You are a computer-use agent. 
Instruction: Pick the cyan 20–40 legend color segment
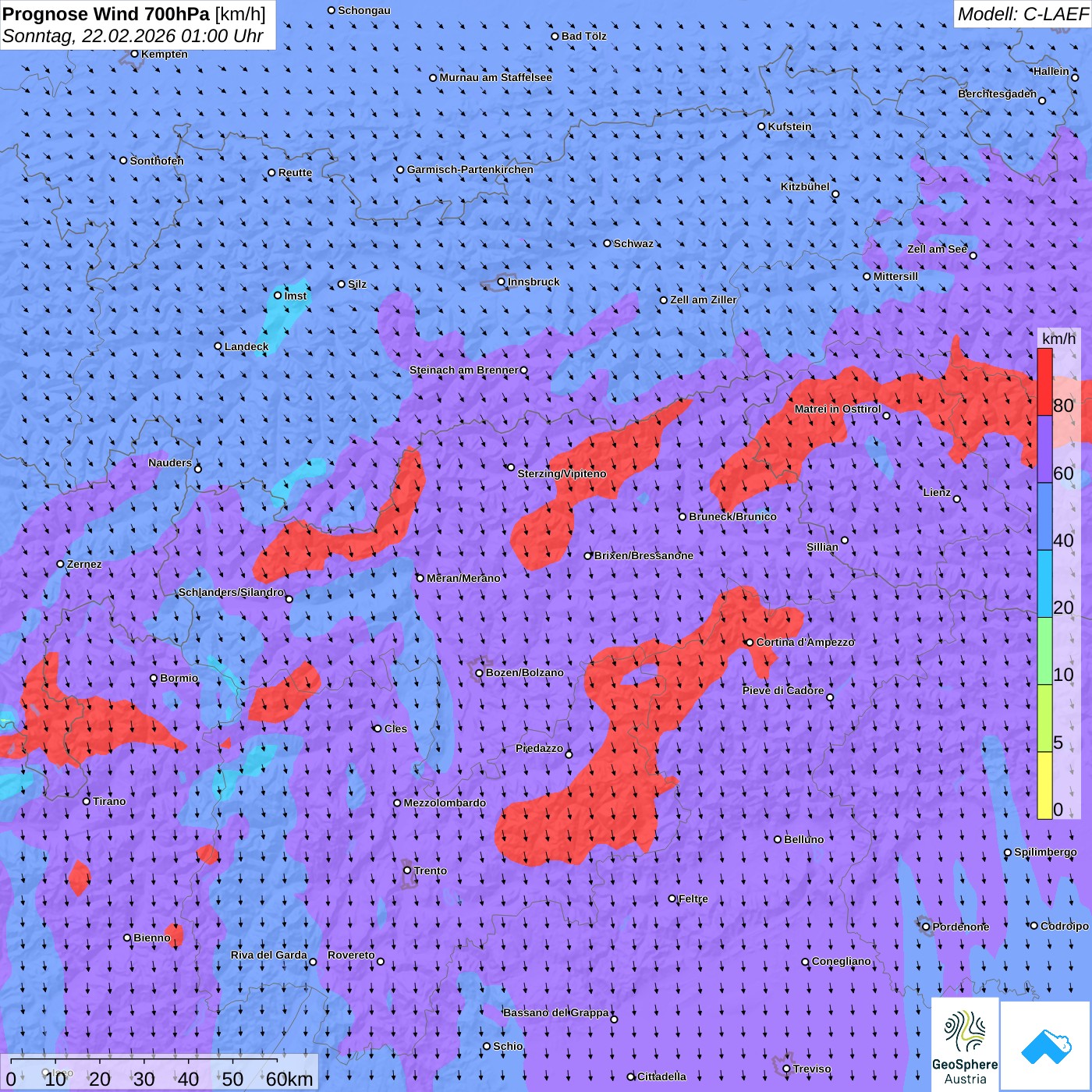pos(1044,584)
